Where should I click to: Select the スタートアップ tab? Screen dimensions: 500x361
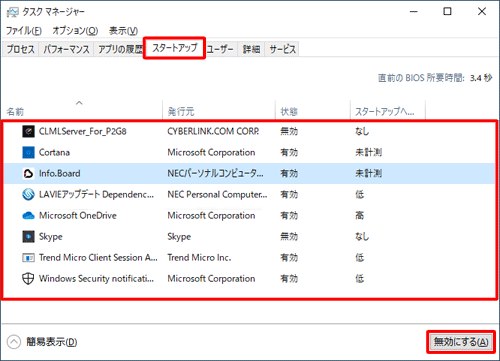[x=175, y=48]
